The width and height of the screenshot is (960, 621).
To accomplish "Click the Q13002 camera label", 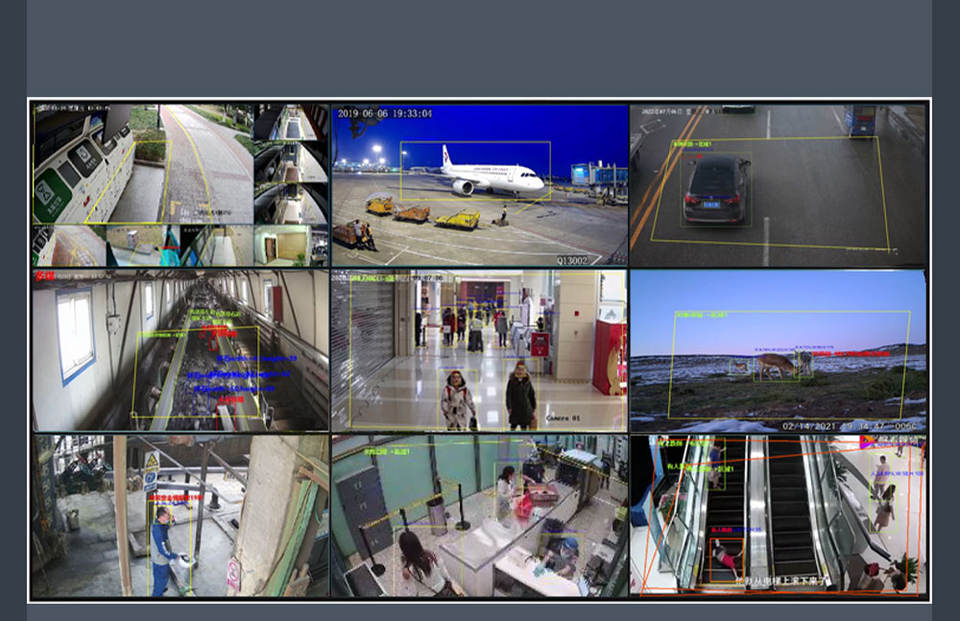I will (572, 260).
